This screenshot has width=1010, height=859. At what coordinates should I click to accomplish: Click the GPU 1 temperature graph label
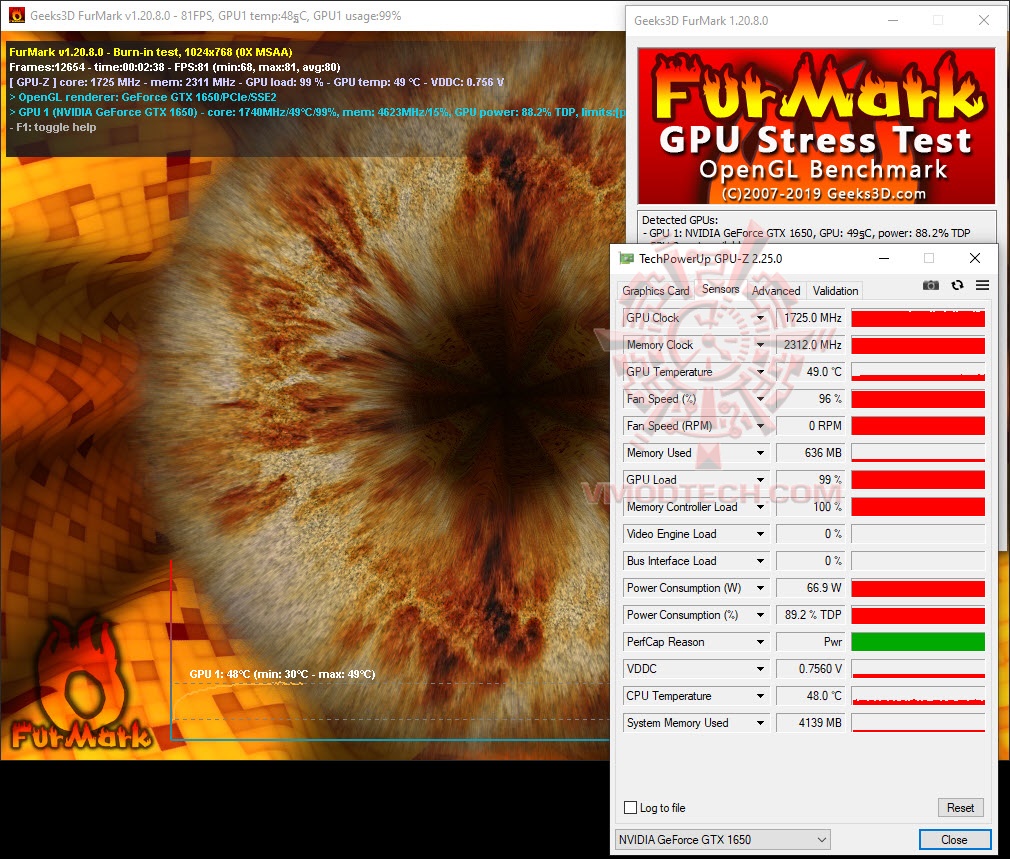click(x=282, y=674)
